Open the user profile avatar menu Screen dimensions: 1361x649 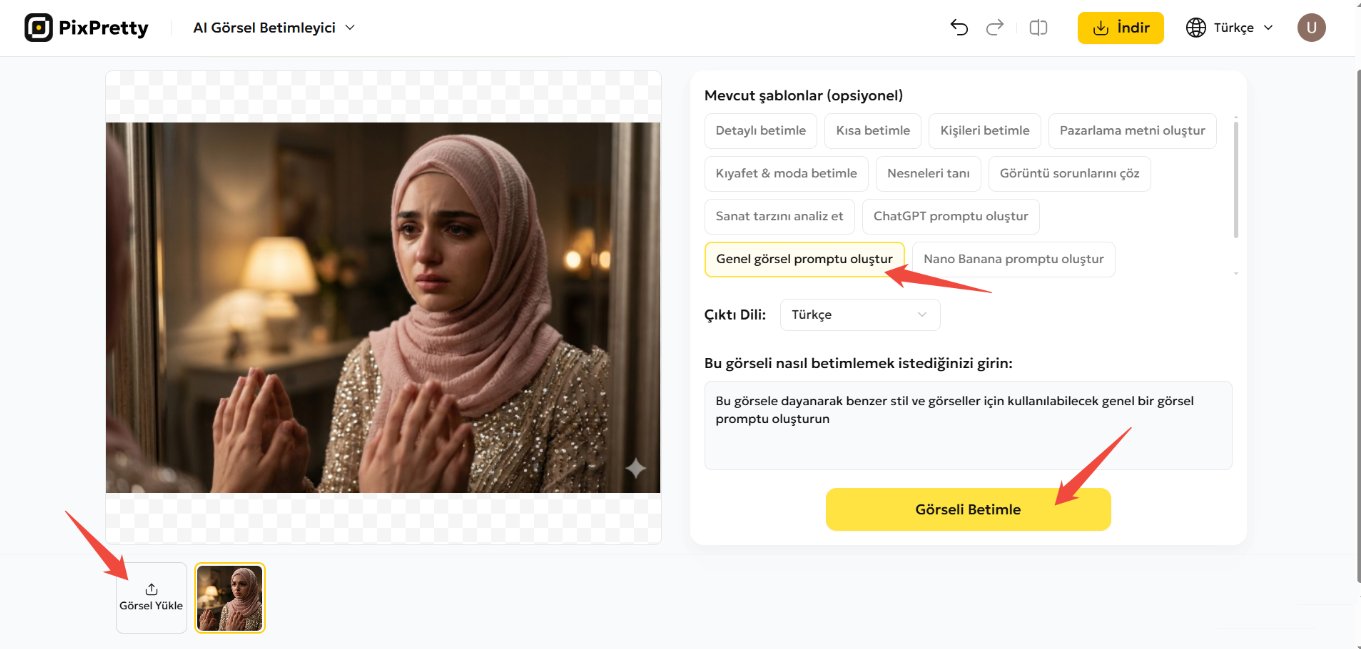coord(1311,27)
